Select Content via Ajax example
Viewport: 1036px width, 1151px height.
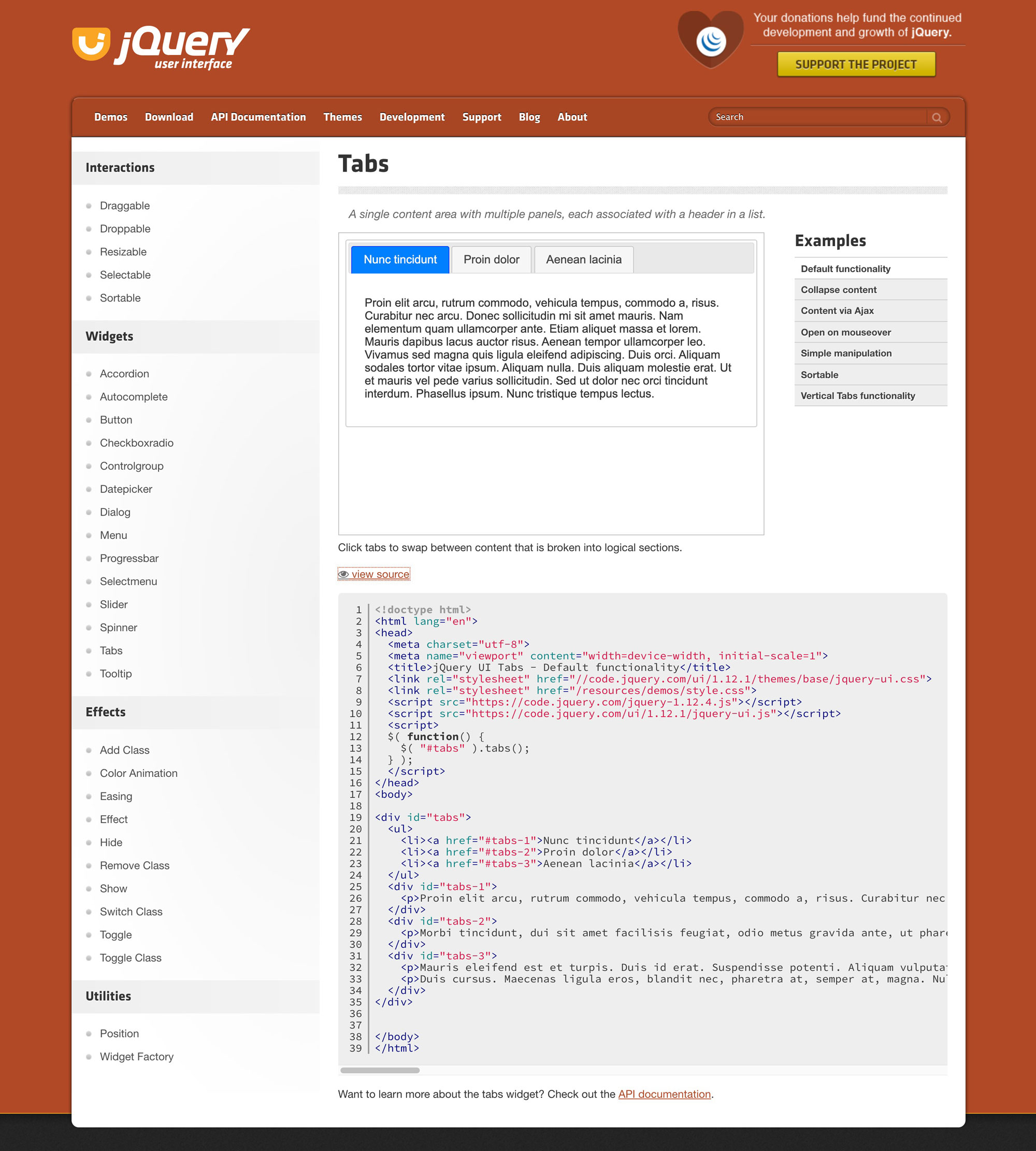(870, 311)
